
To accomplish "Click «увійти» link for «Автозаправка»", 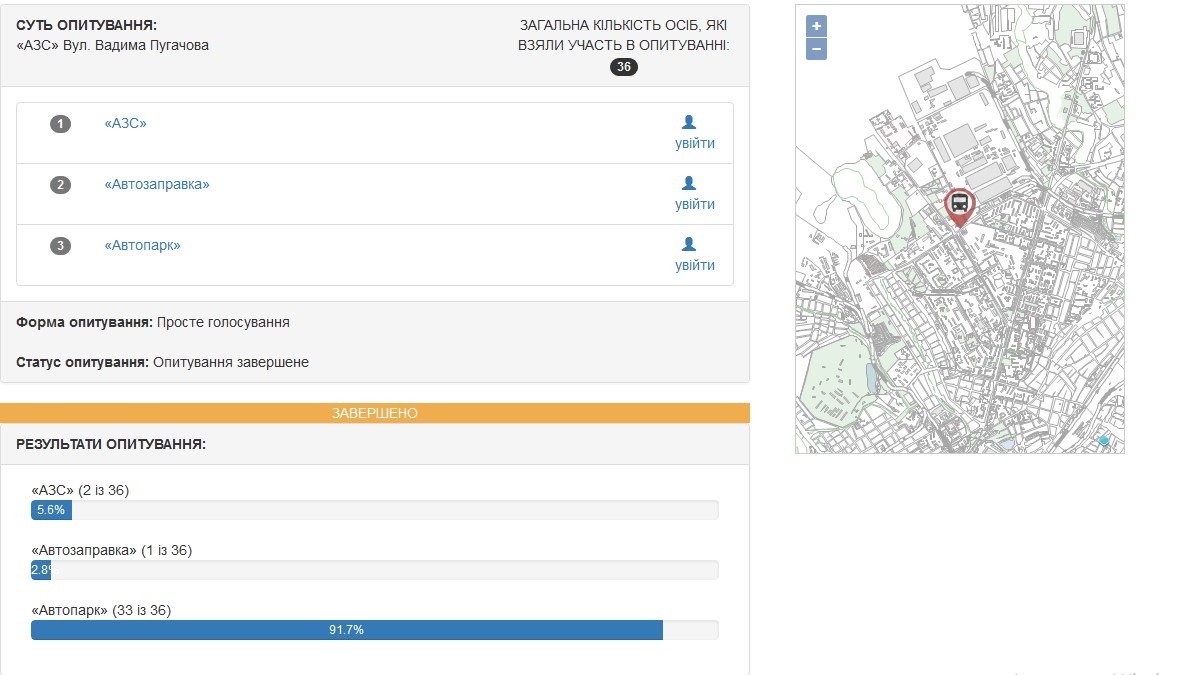I will tap(695, 204).
